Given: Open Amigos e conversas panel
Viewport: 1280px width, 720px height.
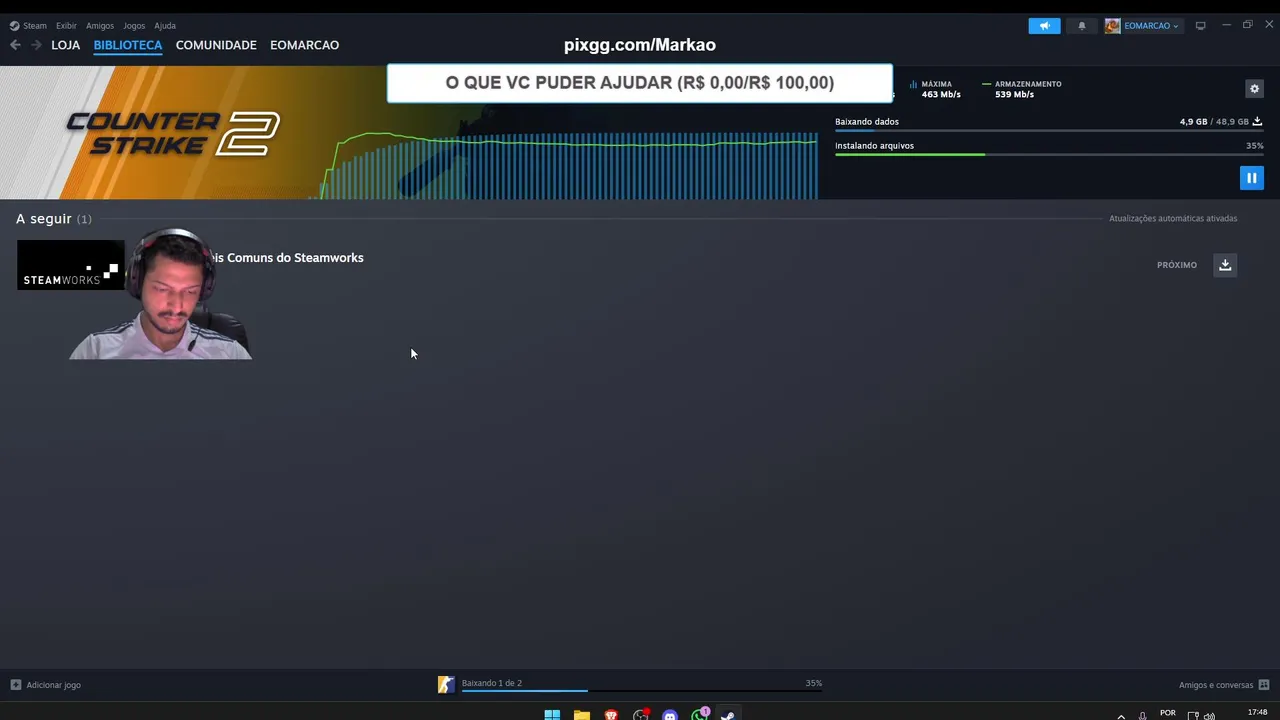Looking at the screenshot, I should [1224, 685].
